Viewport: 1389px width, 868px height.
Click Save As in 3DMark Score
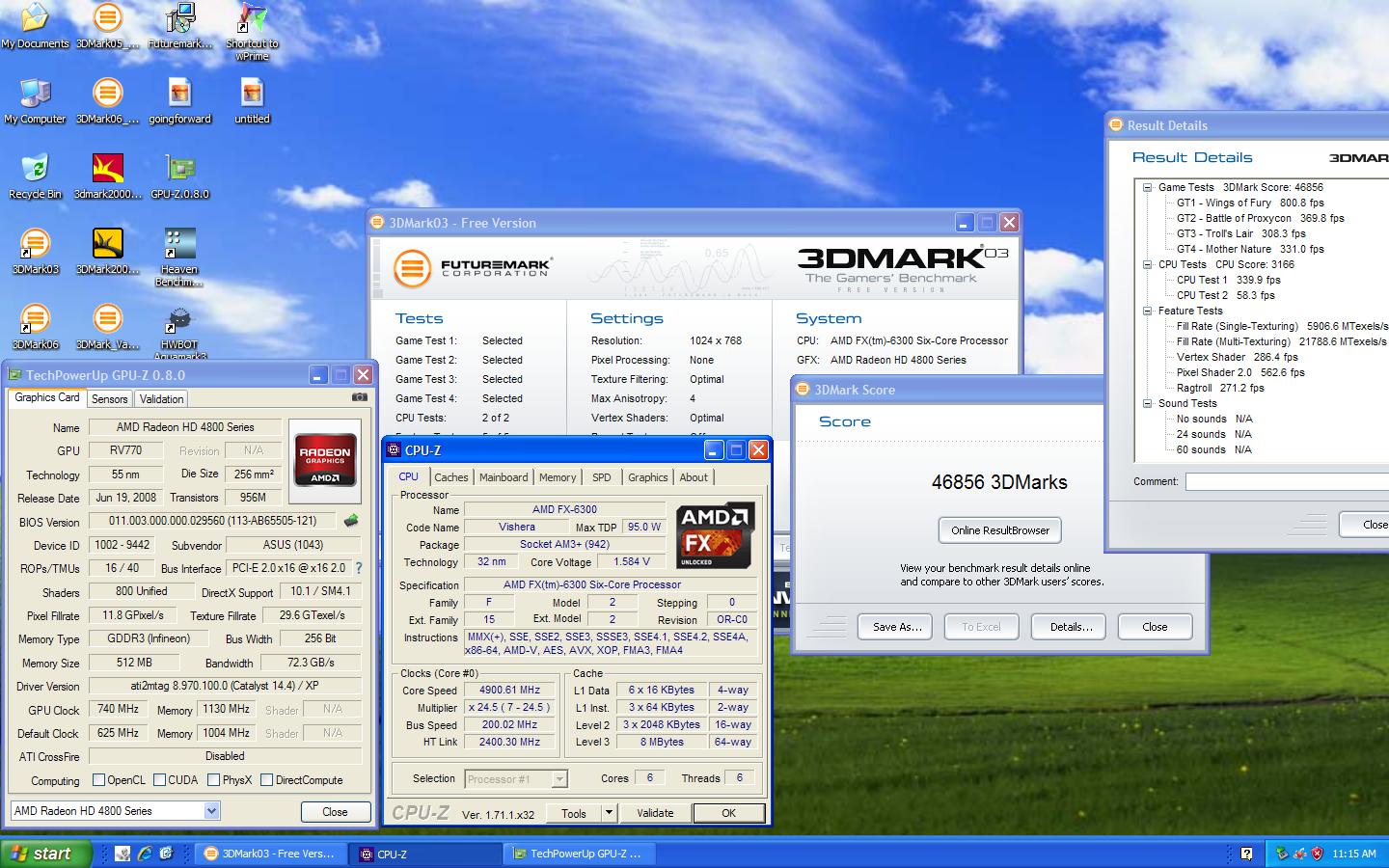click(897, 627)
